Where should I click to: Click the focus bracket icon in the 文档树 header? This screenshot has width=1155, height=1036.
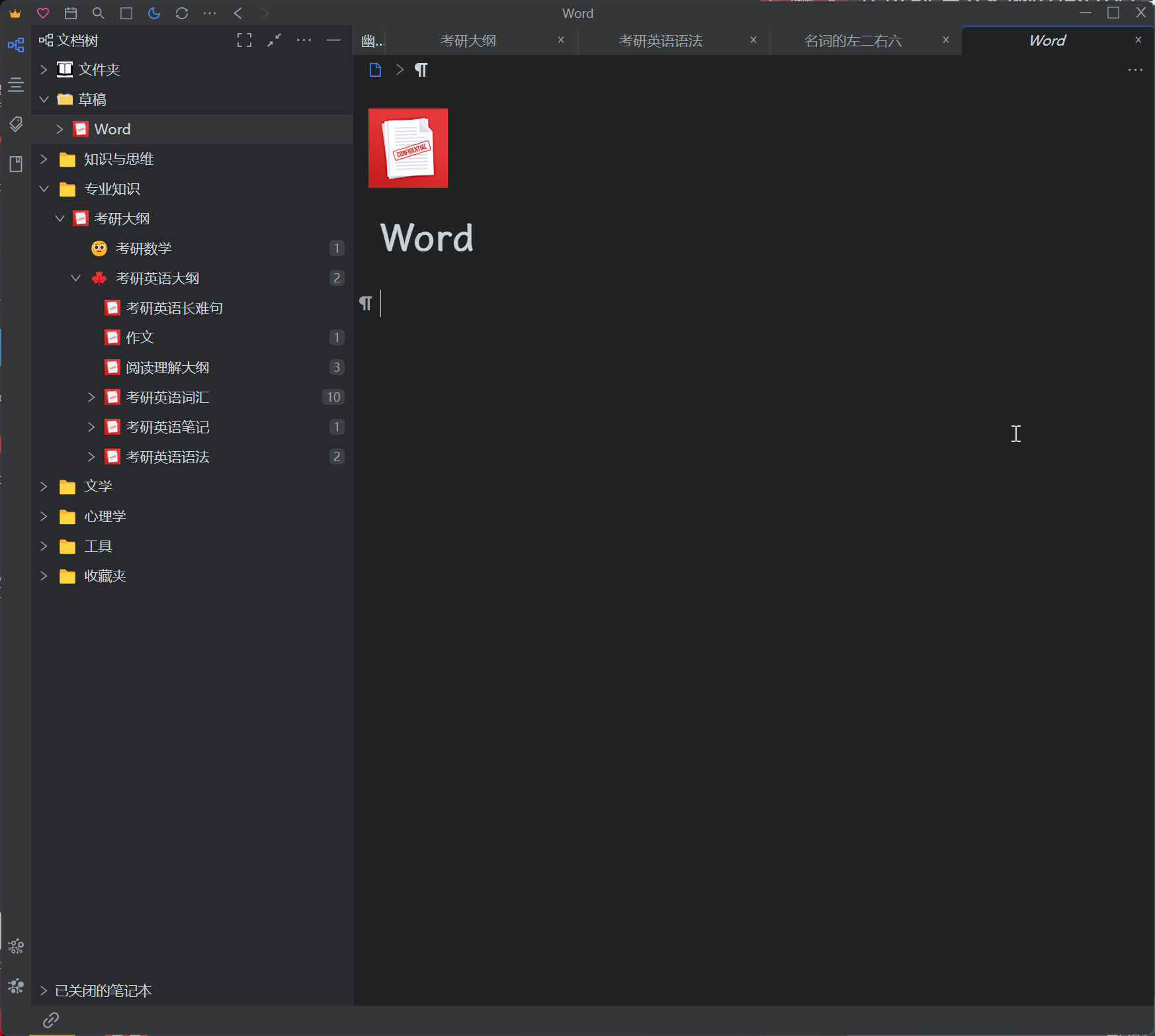[244, 40]
